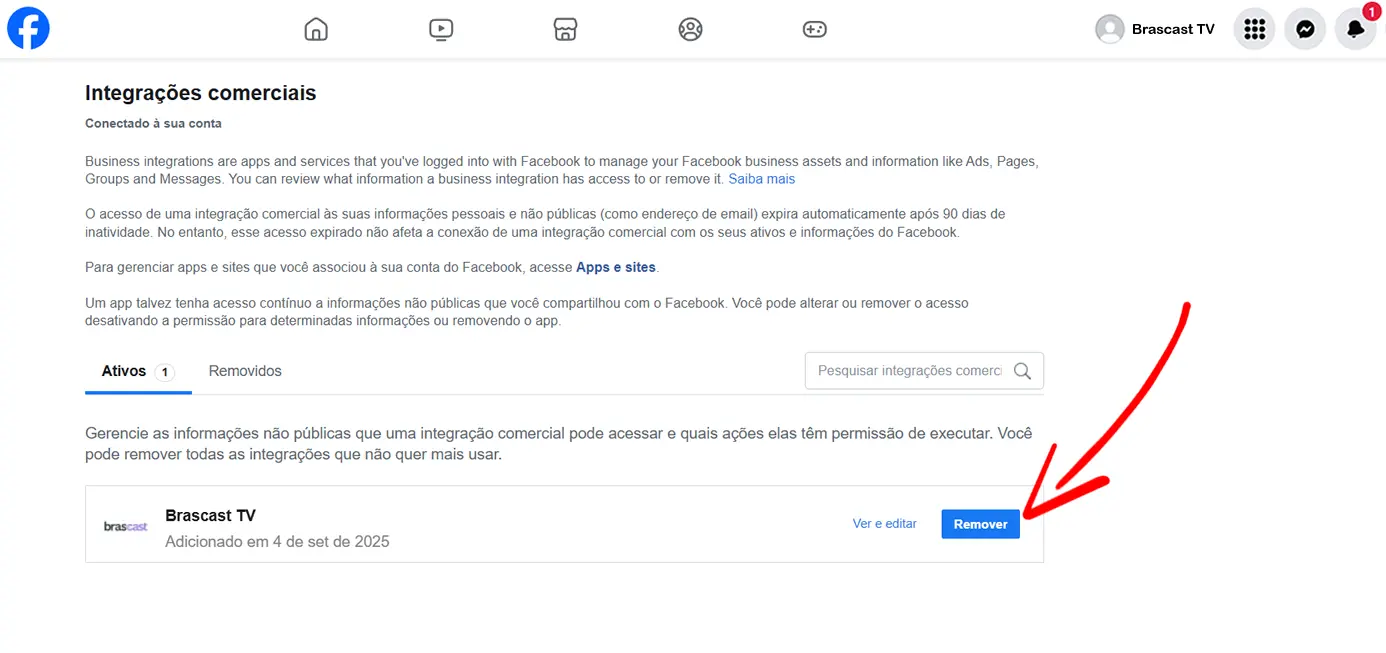Go to the Home feed icon
The height and width of the screenshot is (653, 1386).
click(x=316, y=29)
